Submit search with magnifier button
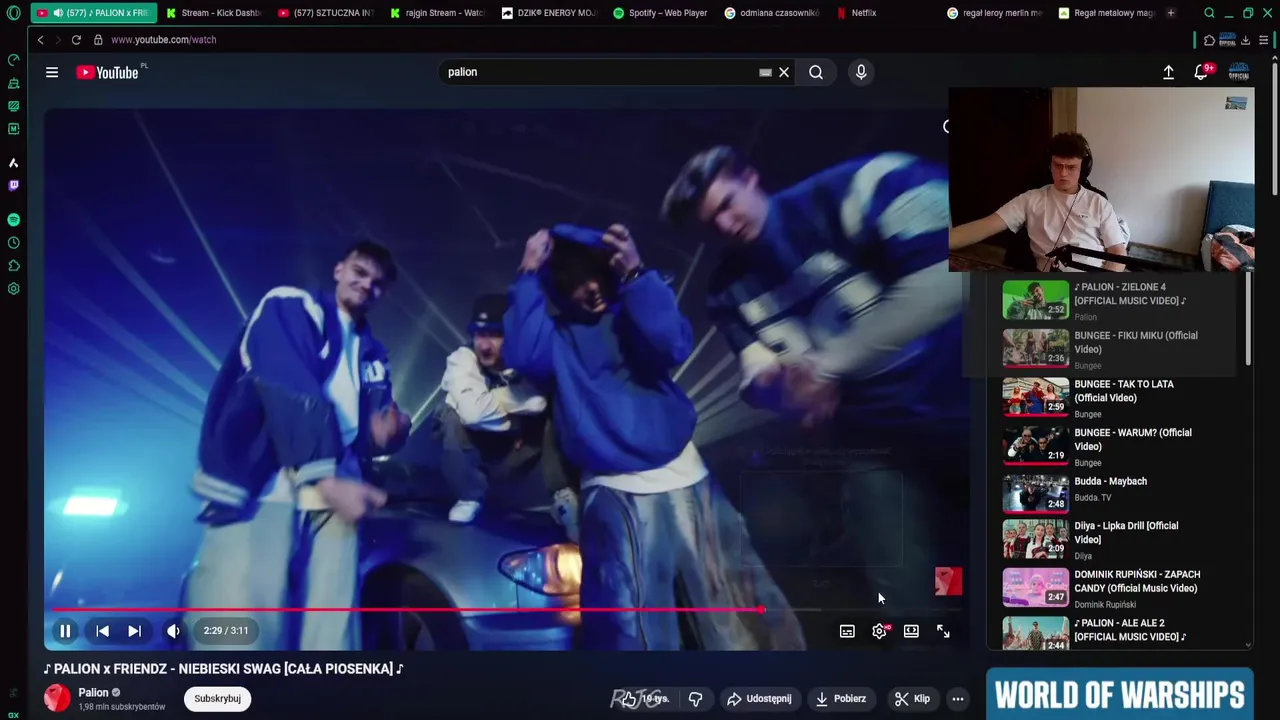 [x=816, y=72]
